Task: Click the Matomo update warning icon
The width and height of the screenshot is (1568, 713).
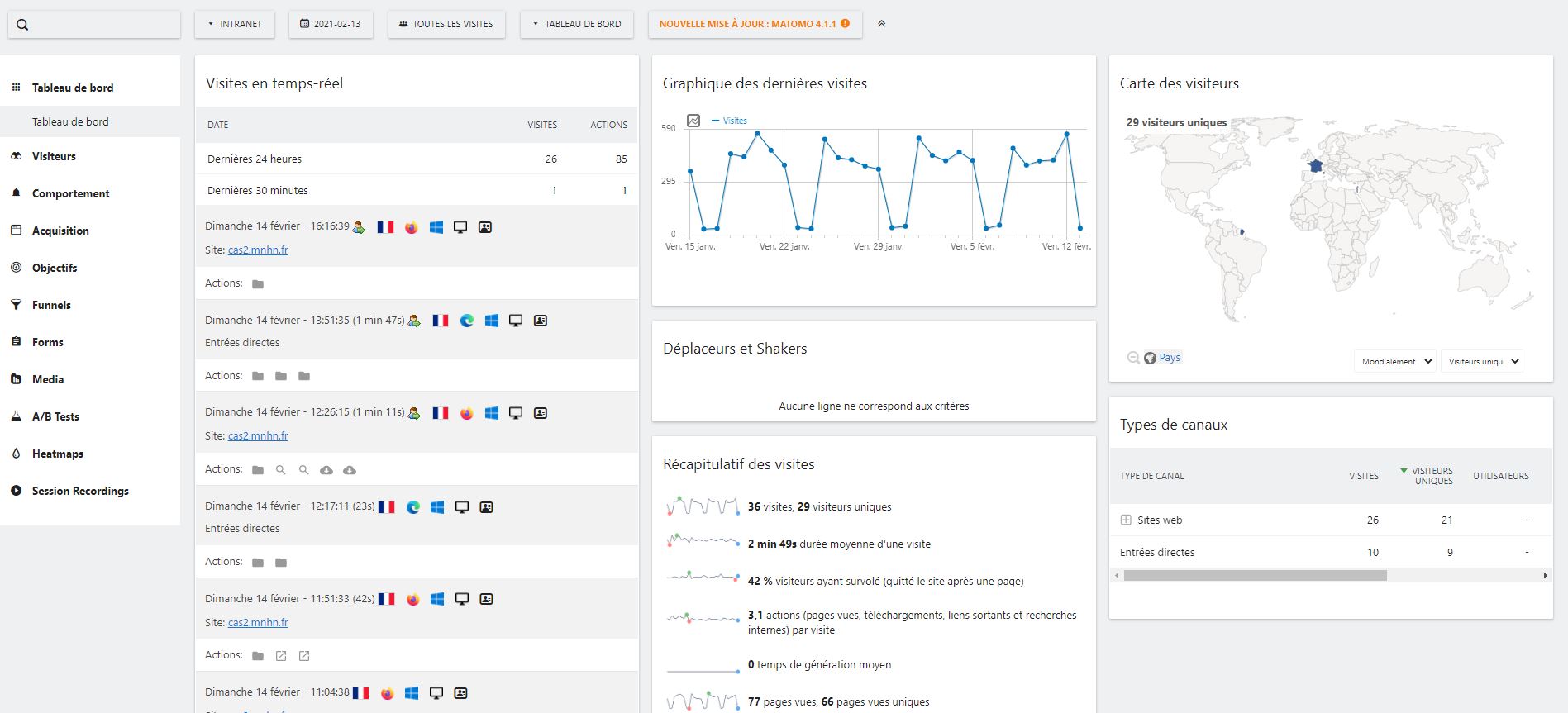Action: point(845,24)
